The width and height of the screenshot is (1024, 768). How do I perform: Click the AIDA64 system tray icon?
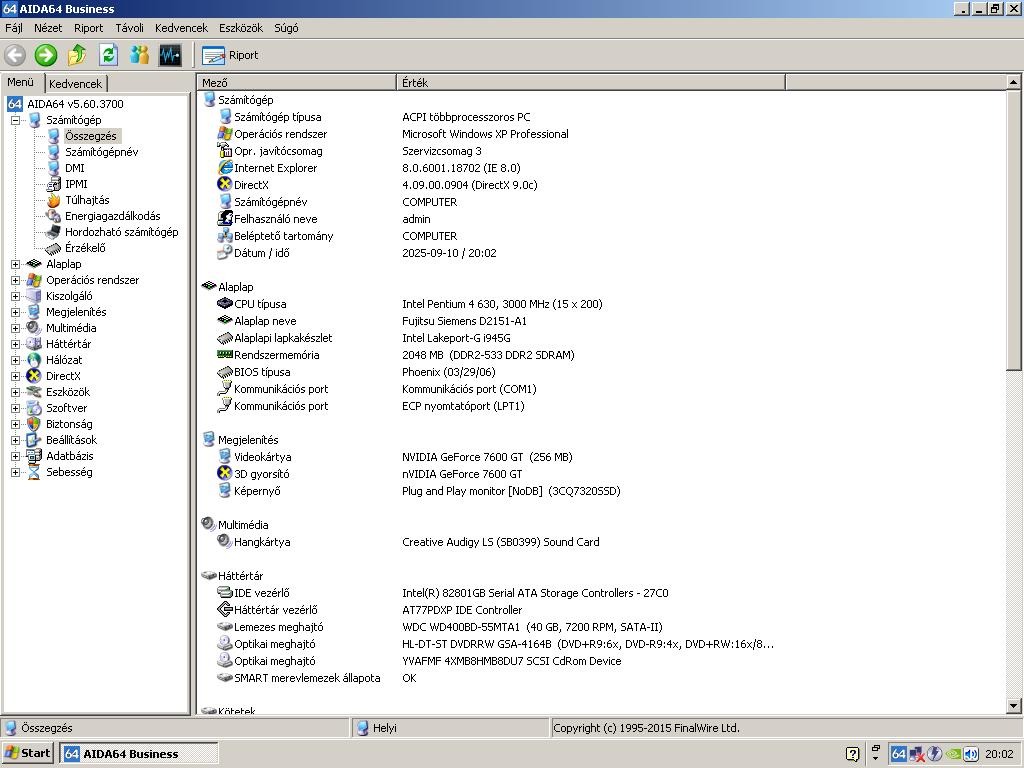(x=899, y=754)
